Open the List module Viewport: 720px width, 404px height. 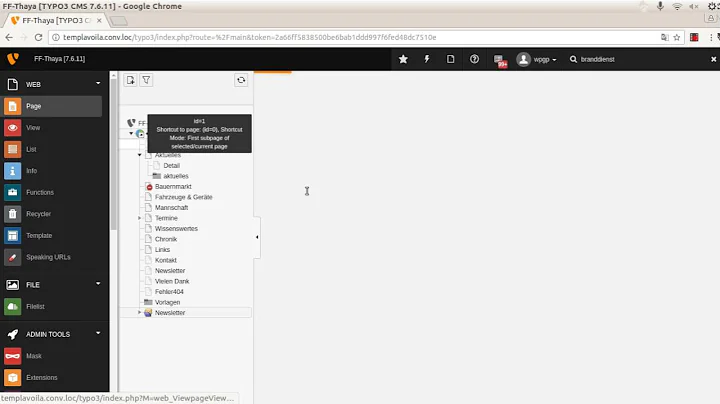click(51, 149)
